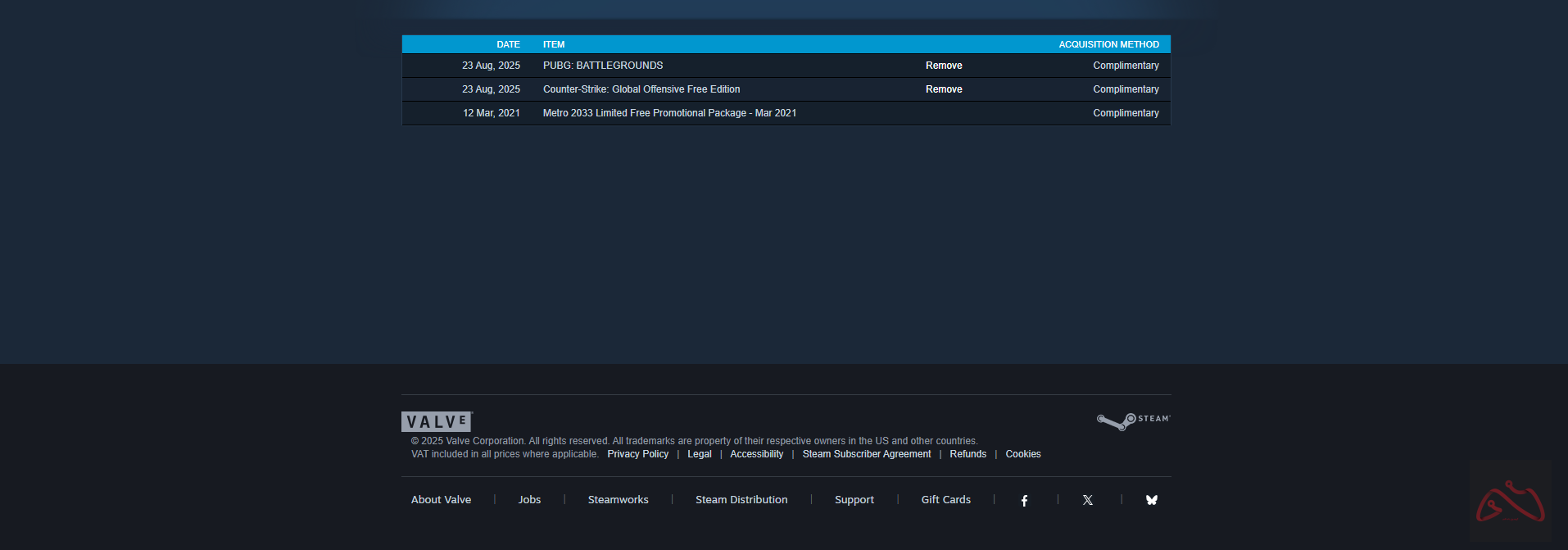Open the Cookies link
Screen dimensions: 1568x550
click(x=1023, y=454)
